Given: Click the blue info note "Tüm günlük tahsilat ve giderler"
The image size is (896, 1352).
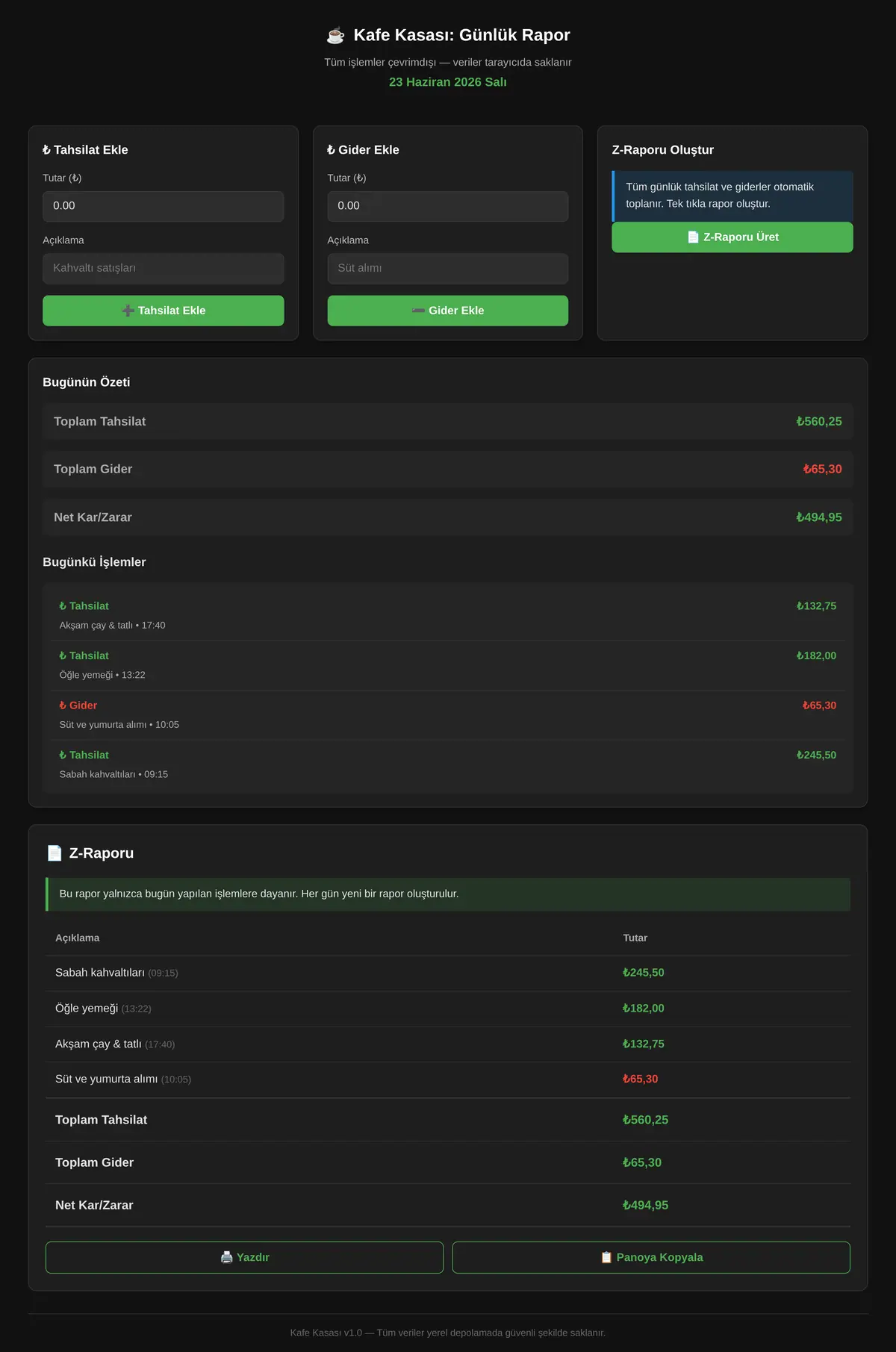Looking at the screenshot, I should [x=732, y=196].
